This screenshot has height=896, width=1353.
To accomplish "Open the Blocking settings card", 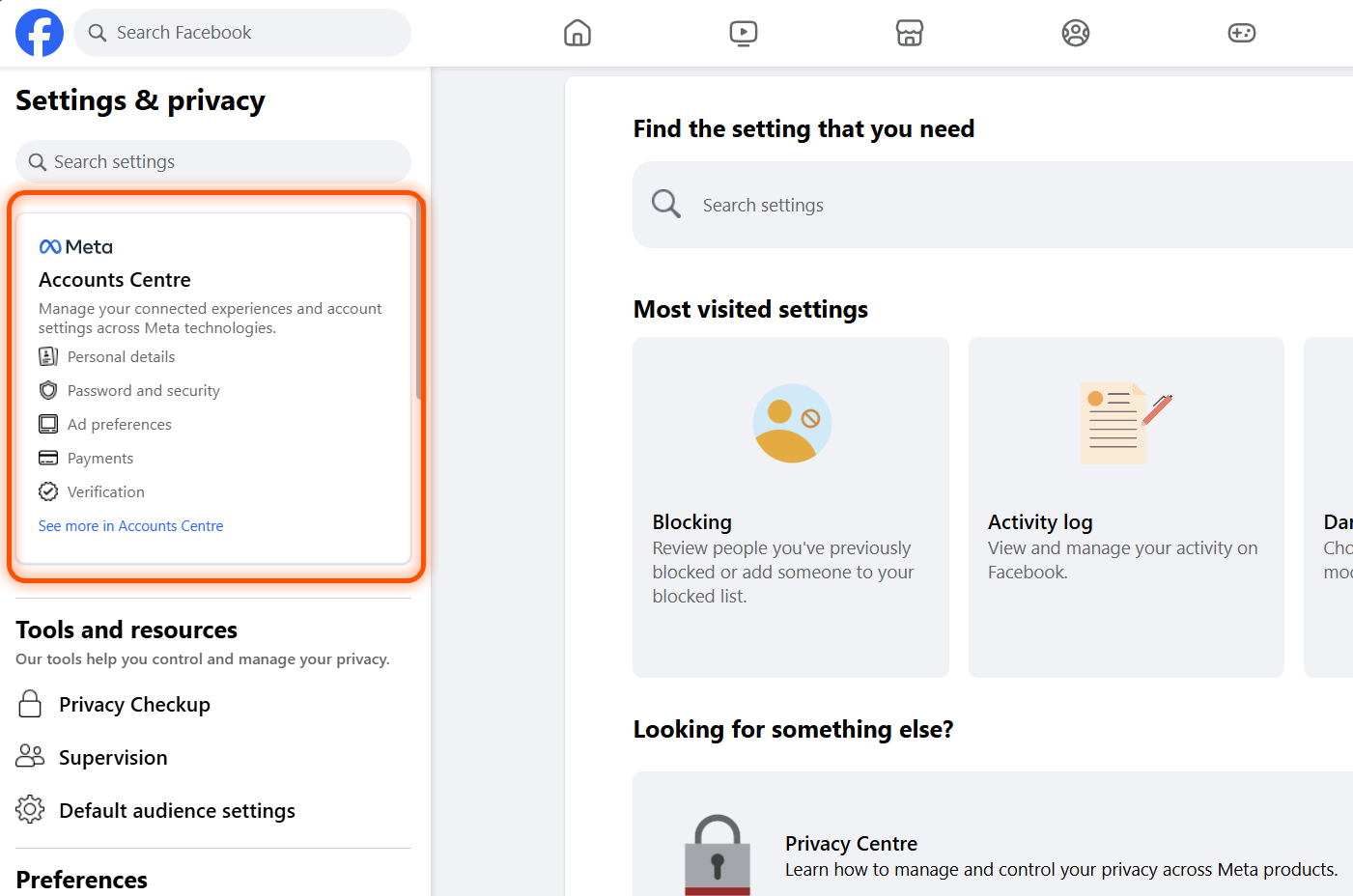I will tap(791, 507).
